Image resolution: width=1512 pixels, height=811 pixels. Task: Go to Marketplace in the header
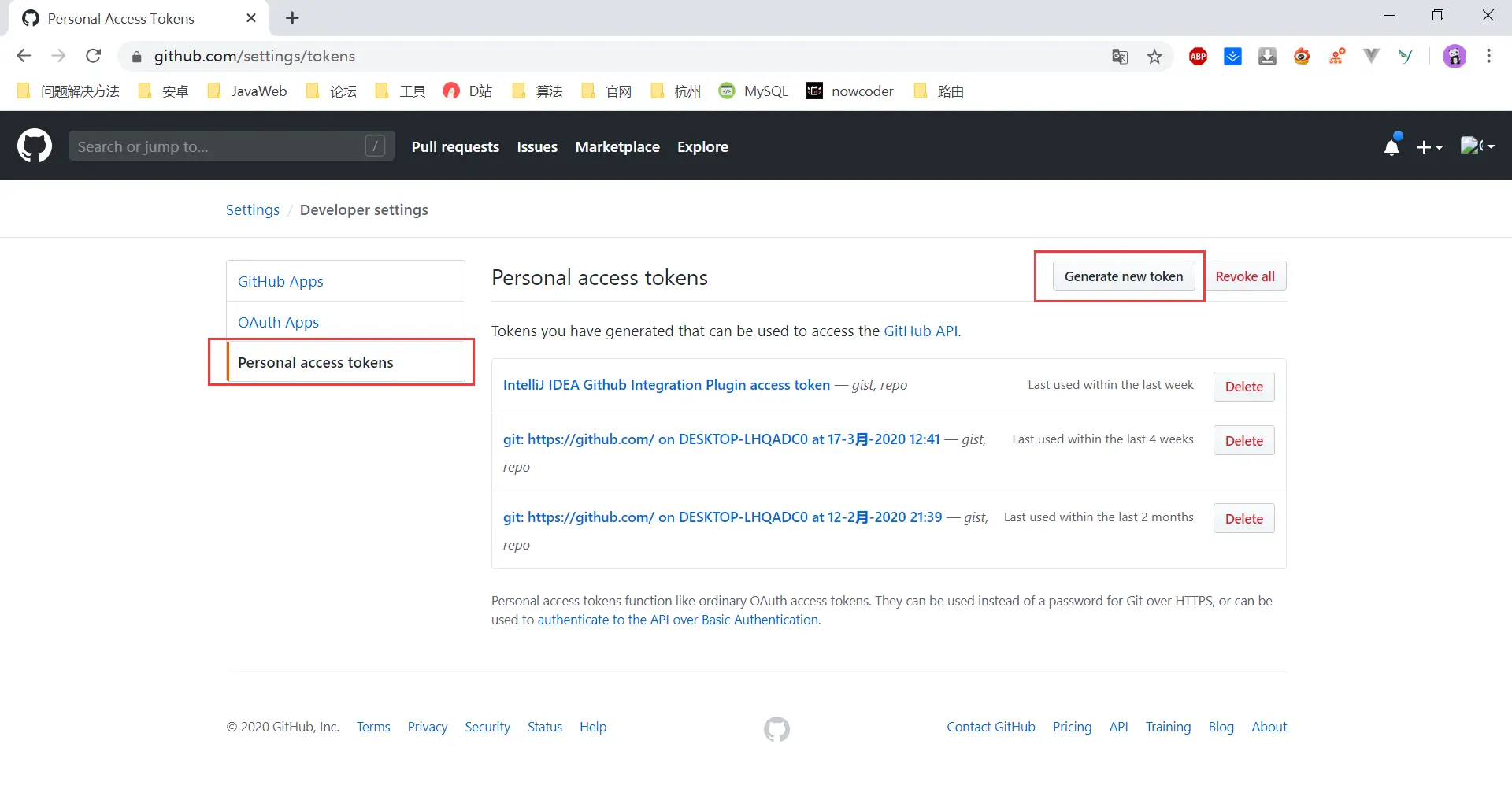tap(617, 146)
